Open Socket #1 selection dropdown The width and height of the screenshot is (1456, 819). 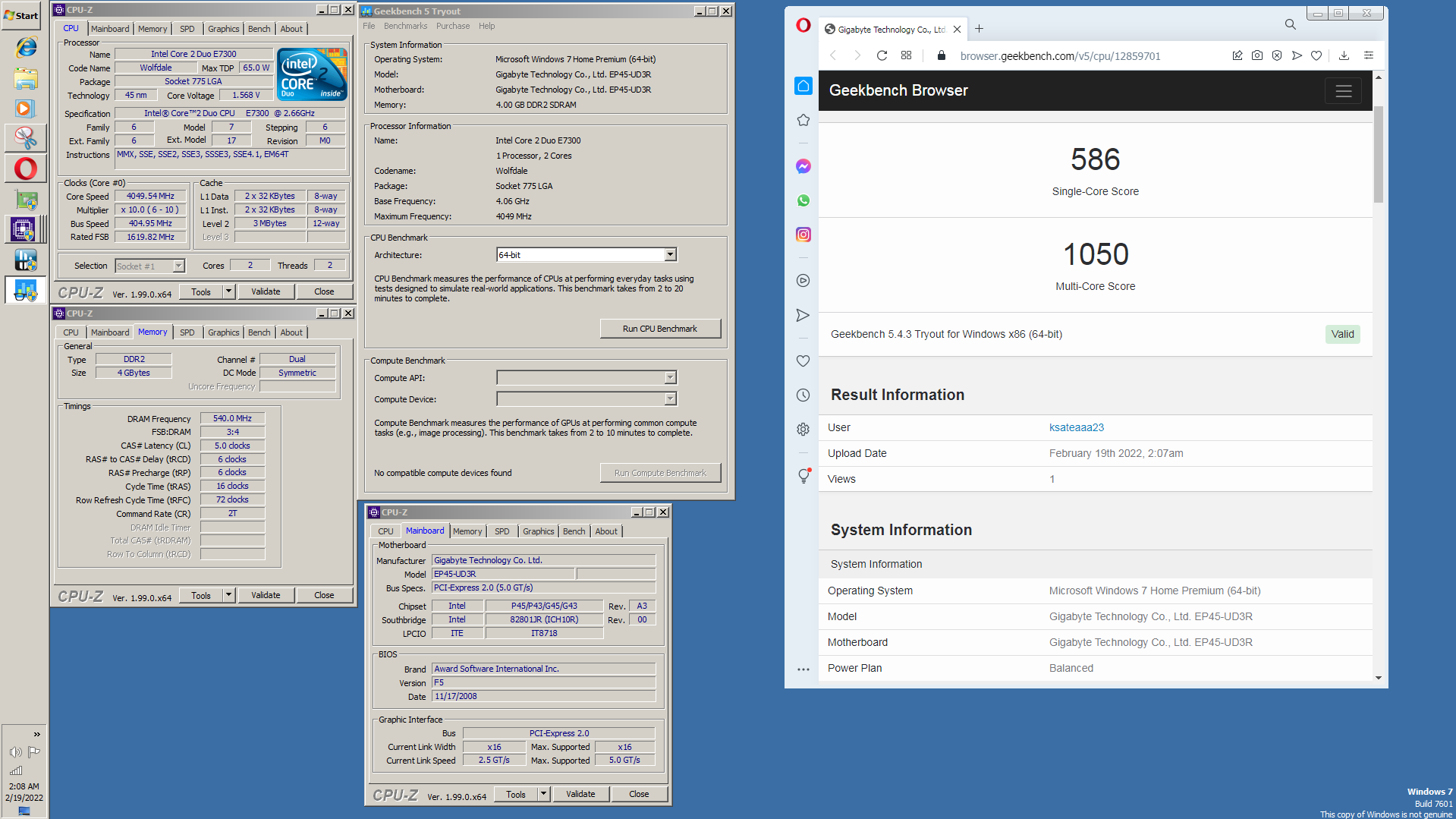[x=178, y=266]
